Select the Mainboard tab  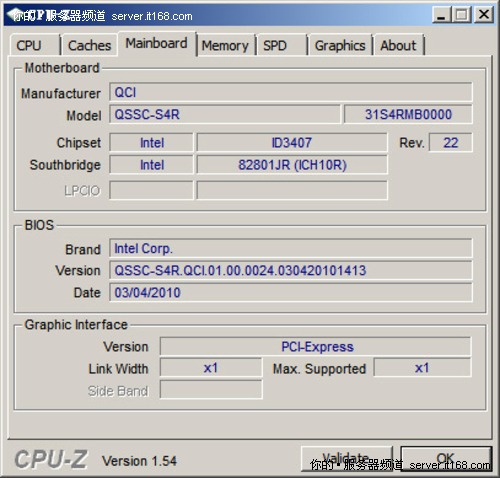pos(157,43)
